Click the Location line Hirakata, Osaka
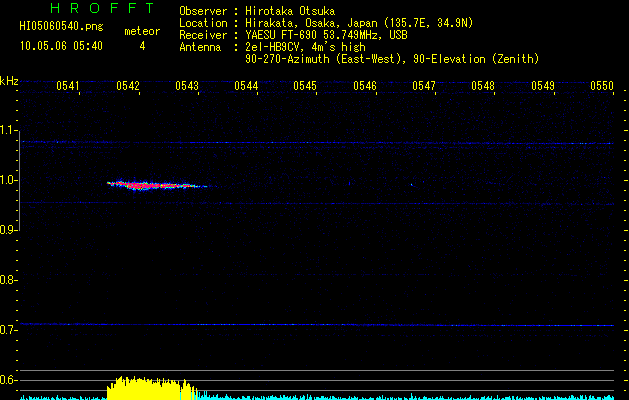Viewport: 629px width, 400px height. point(326,23)
